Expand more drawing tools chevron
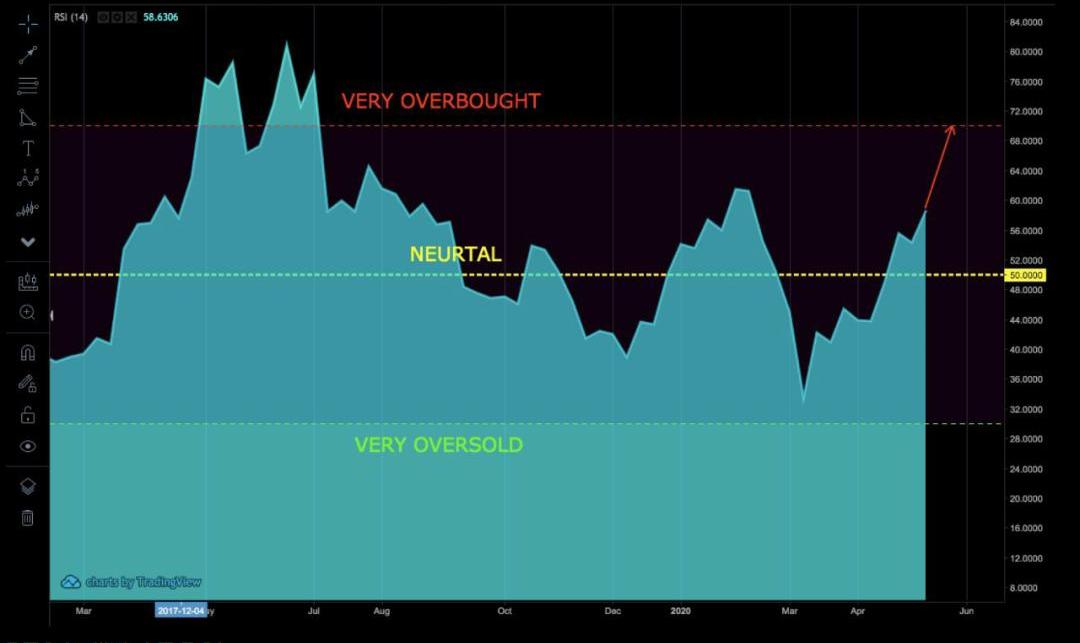 pos(28,242)
